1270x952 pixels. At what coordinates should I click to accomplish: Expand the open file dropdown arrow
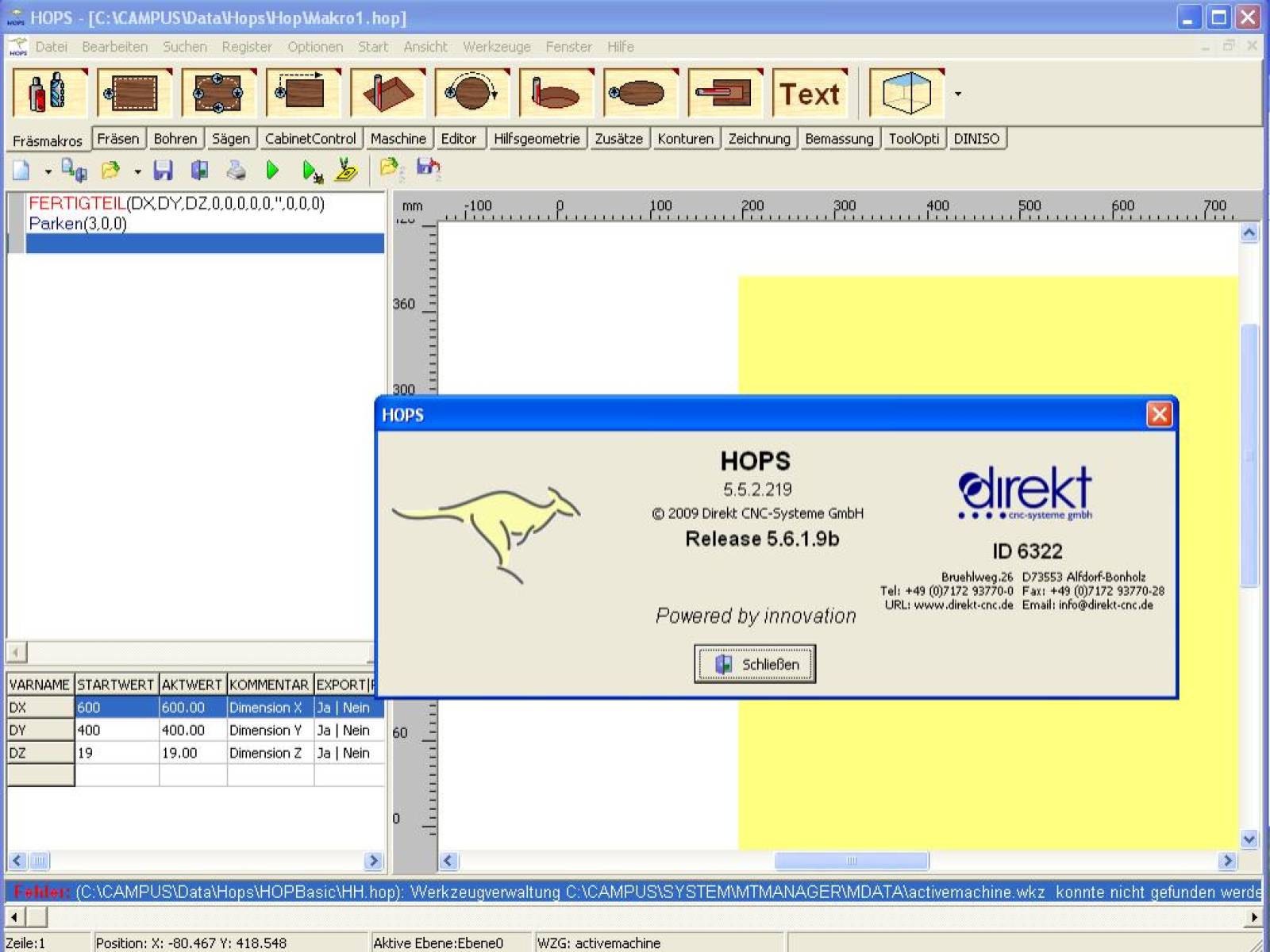(x=137, y=171)
